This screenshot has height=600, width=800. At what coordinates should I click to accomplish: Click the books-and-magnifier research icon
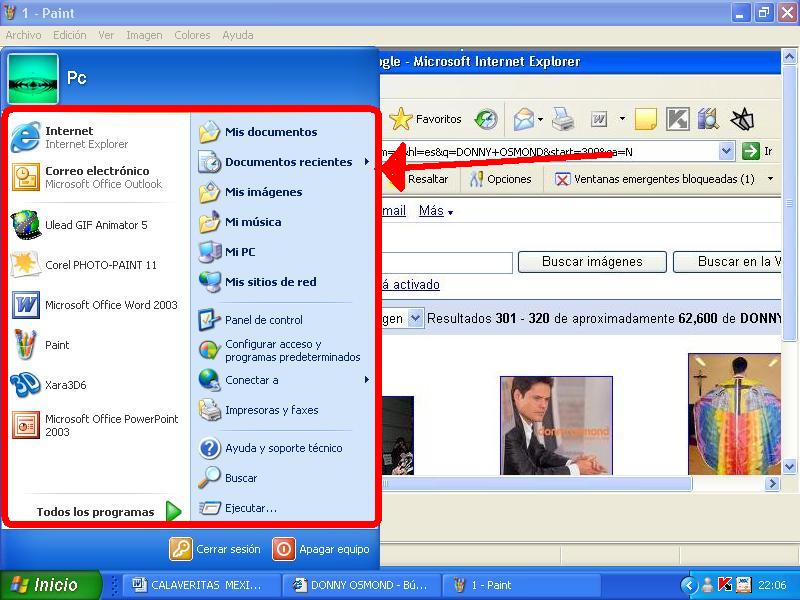(708, 119)
